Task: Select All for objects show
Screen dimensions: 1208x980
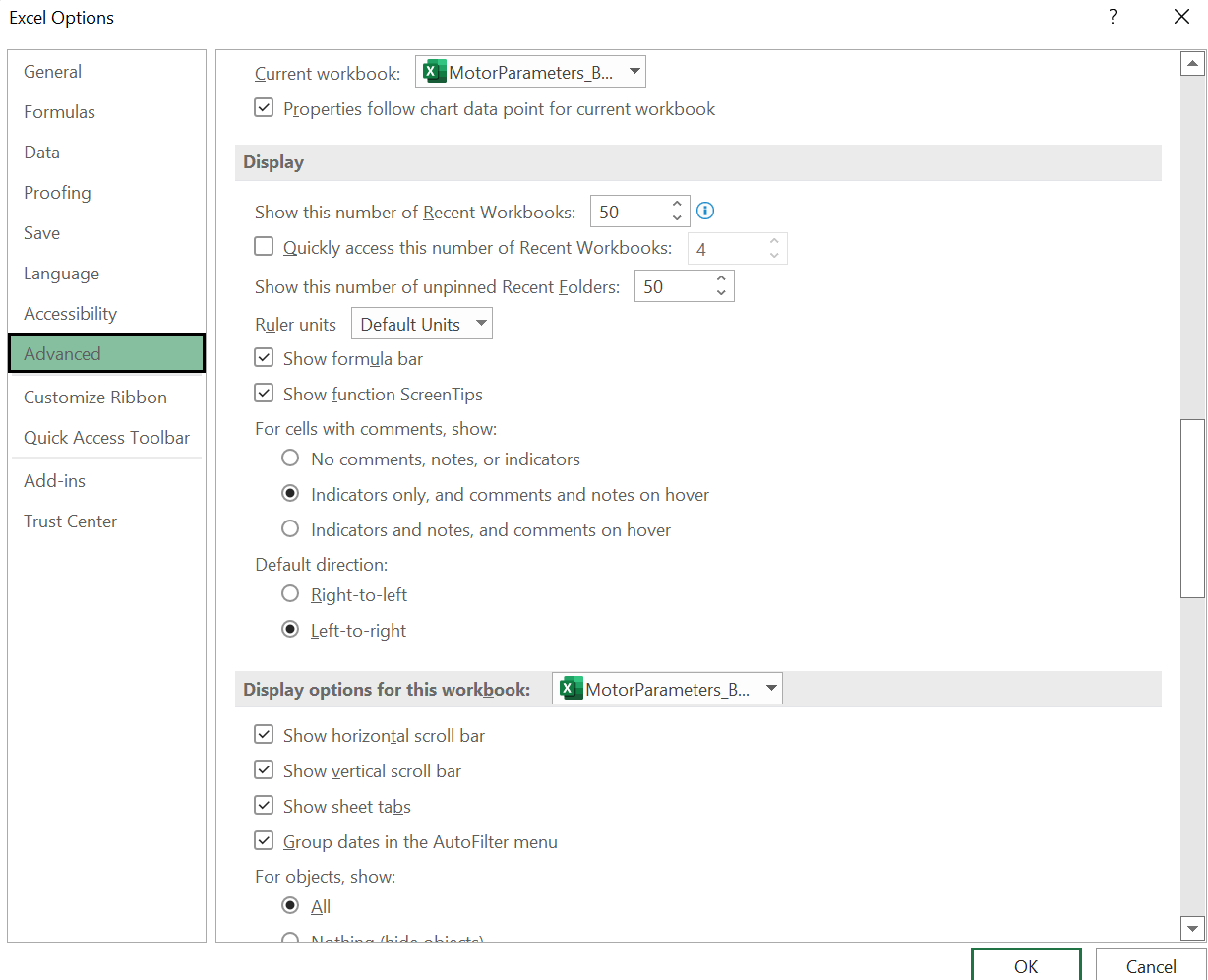Action: [290, 905]
